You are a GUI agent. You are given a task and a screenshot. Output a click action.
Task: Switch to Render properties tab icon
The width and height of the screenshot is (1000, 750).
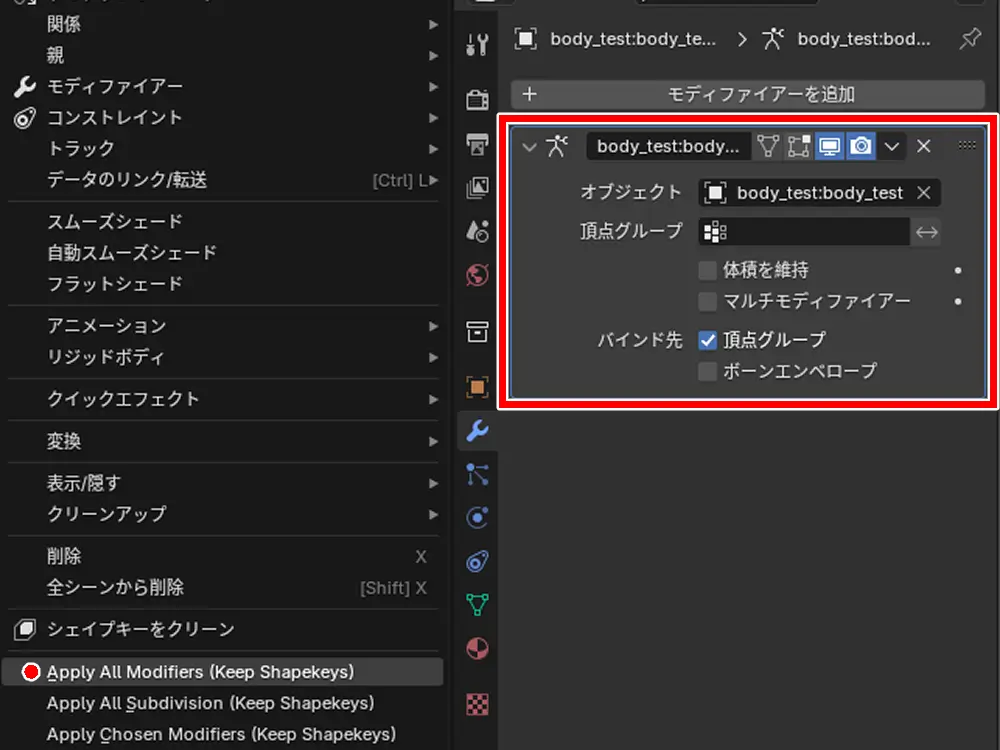pyautogui.click(x=478, y=99)
